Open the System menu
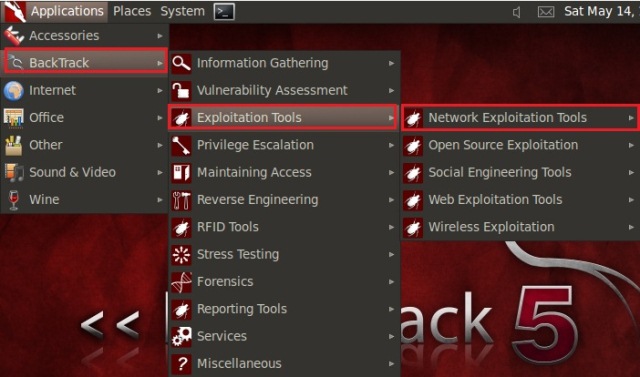Screen dimensions: 640x377 [182, 11]
